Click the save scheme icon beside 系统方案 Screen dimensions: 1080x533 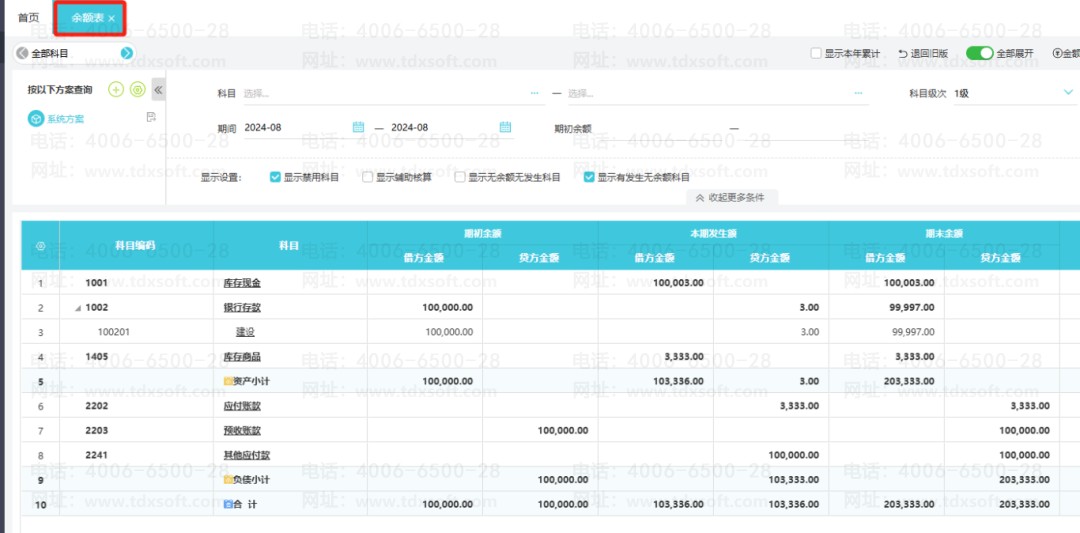tap(152, 117)
